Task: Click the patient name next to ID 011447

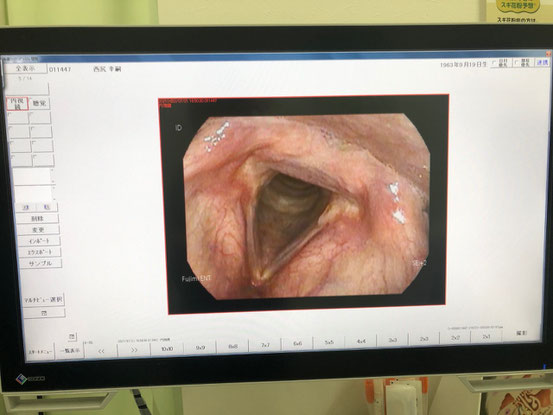Action: pyautogui.click(x=107, y=69)
